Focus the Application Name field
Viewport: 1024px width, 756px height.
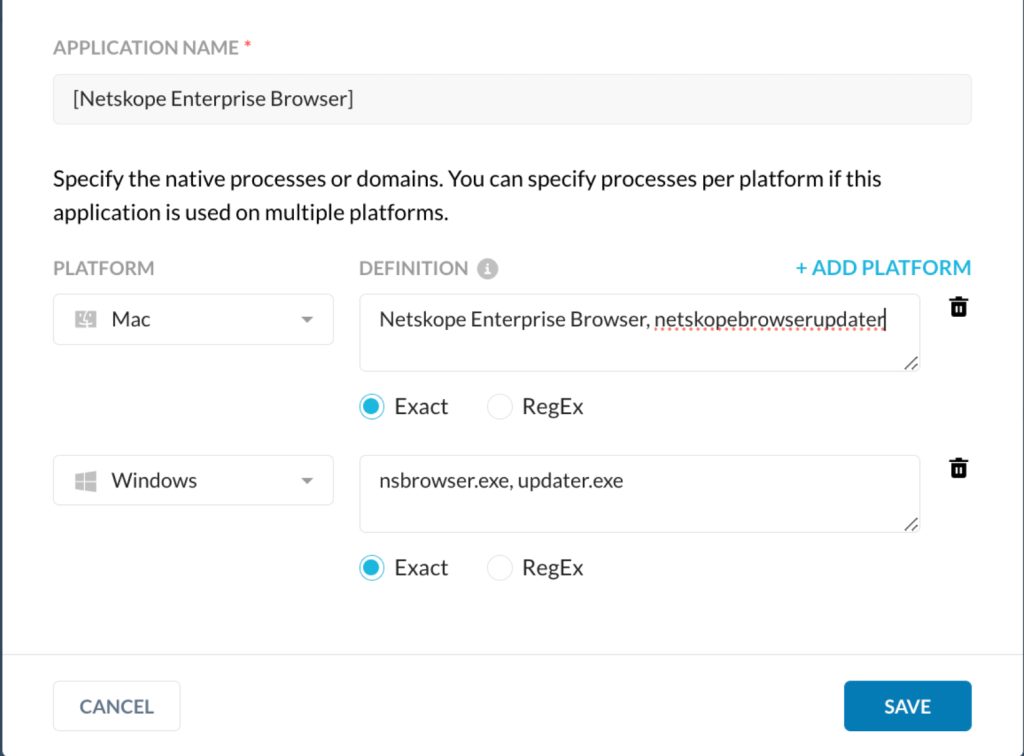pos(512,99)
